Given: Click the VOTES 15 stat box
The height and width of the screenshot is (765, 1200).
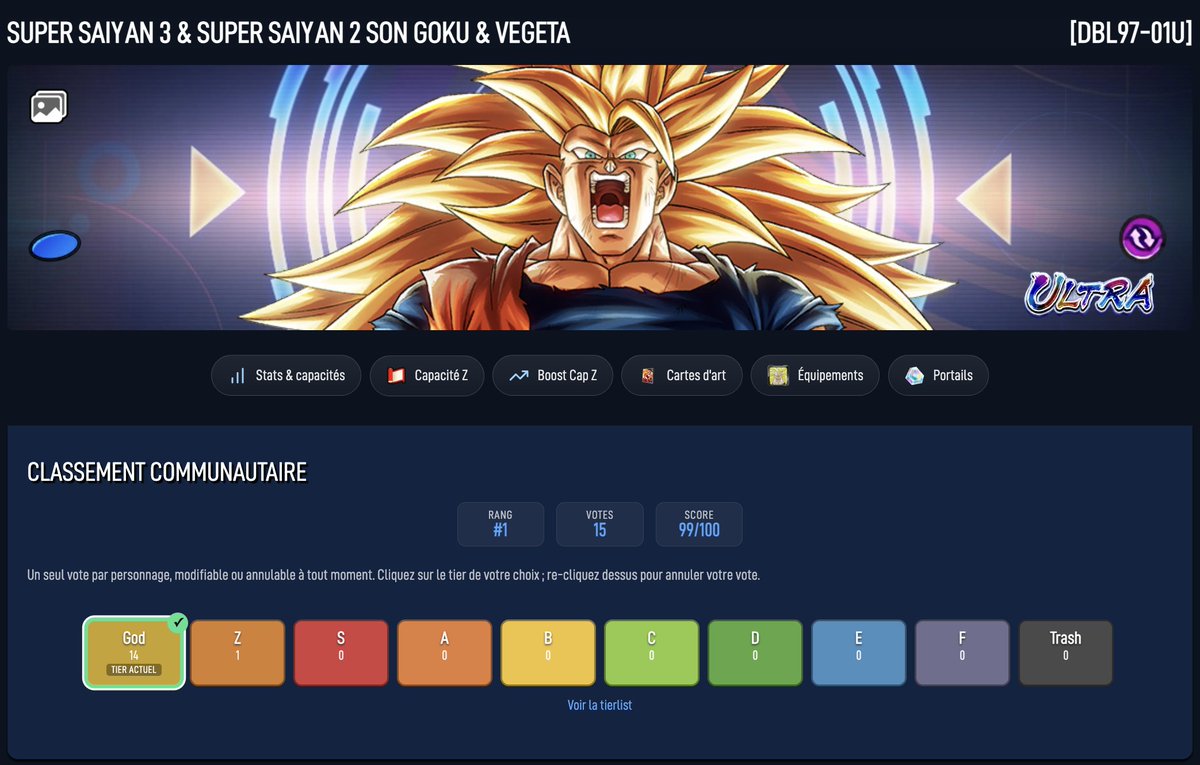Looking at the screenshot, I should click(x=600, y=524).
